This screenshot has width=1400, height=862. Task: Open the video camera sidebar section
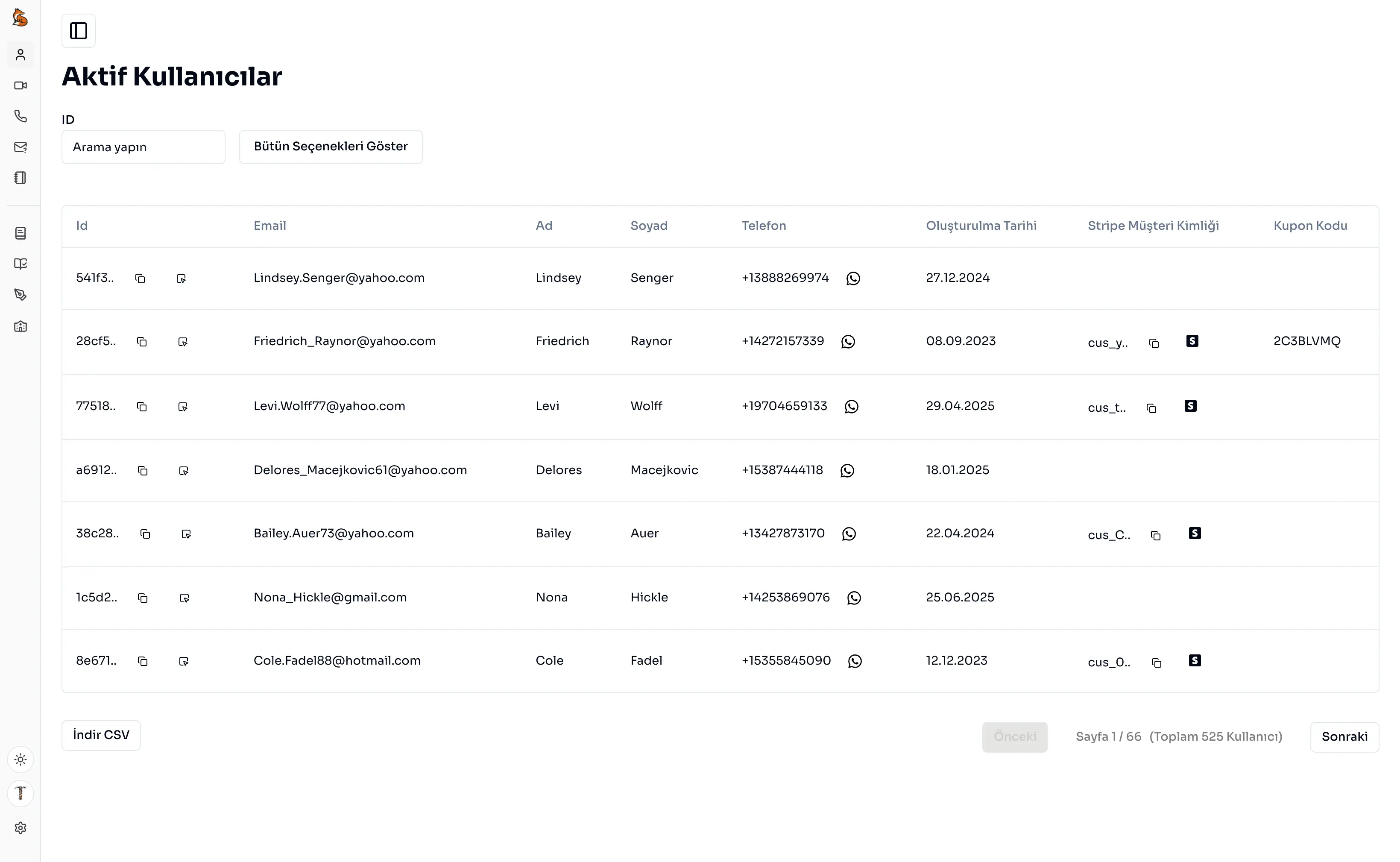pyautogui.click(x=21, y=85)
